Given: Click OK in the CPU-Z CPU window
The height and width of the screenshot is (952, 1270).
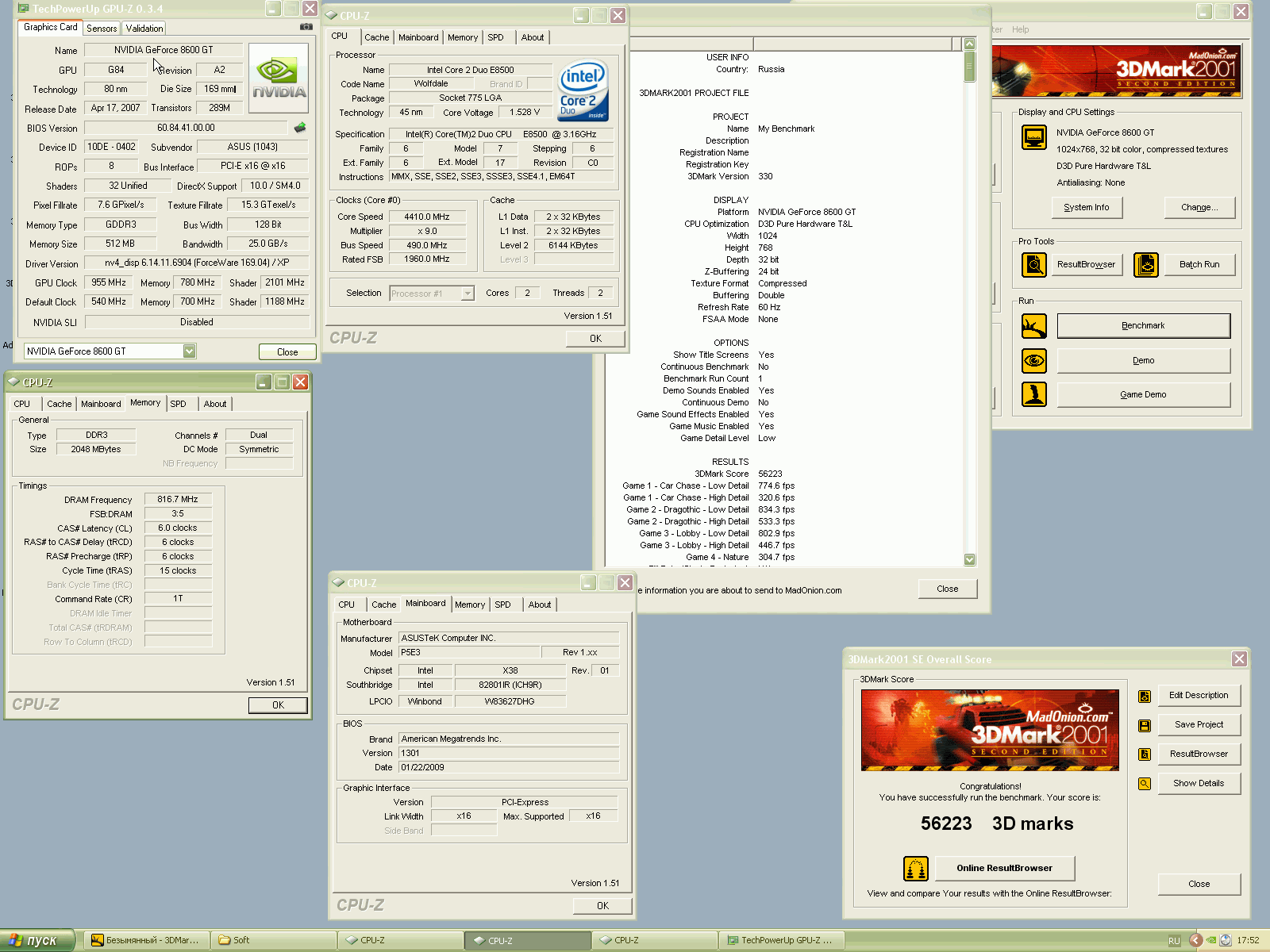Looking at the screenshot, I should [x=595, y=339].
